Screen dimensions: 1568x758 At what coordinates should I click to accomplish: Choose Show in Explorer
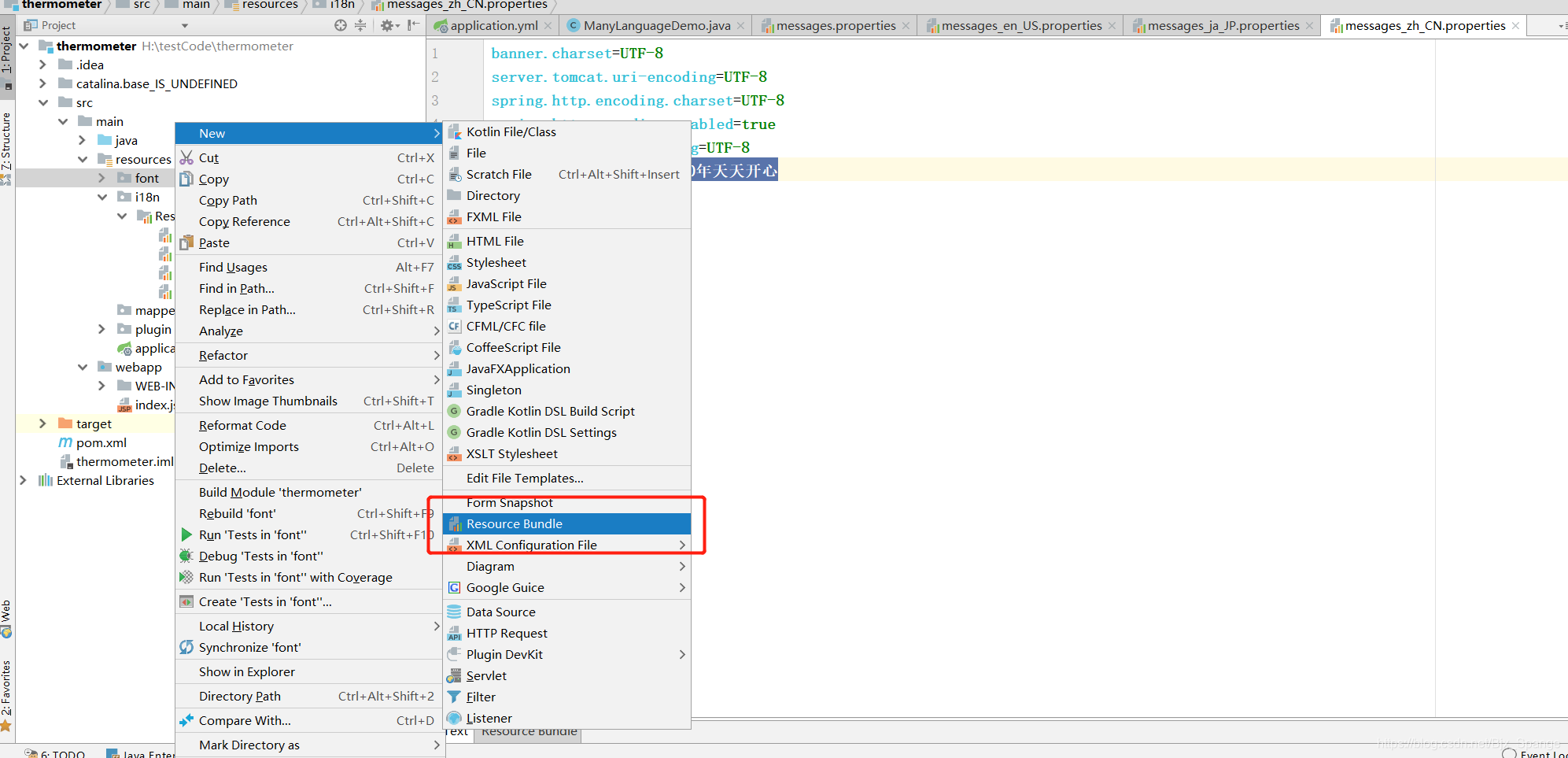point(308,671)
